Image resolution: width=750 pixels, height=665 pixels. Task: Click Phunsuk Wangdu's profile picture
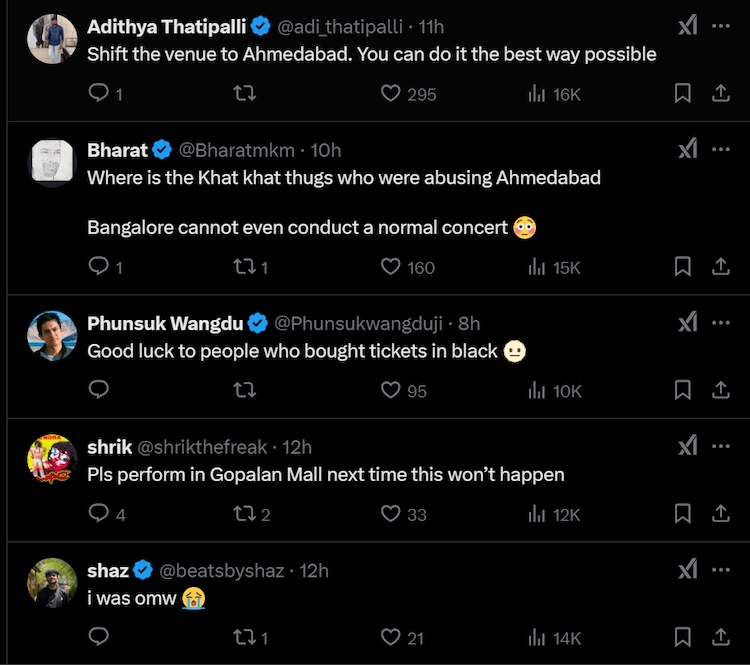[x=52, y=336]
